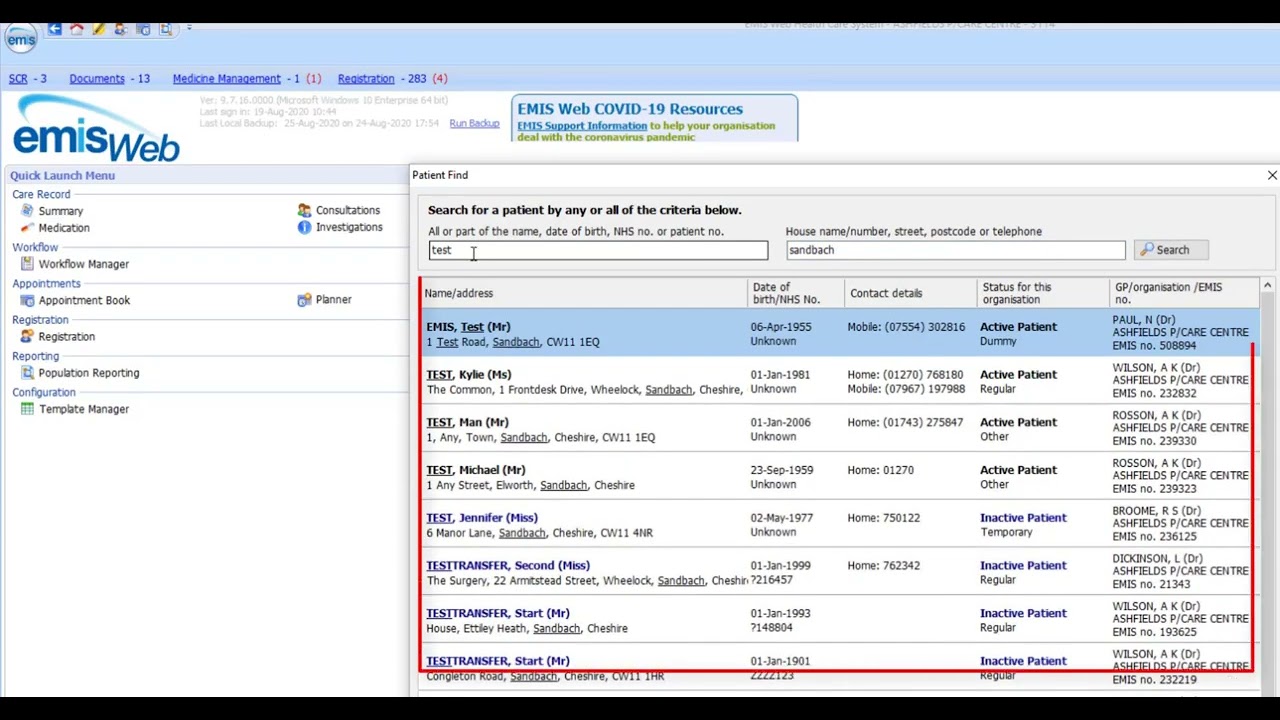
Task: Click the date 06-Apr-1955
Action: point(781,327)
